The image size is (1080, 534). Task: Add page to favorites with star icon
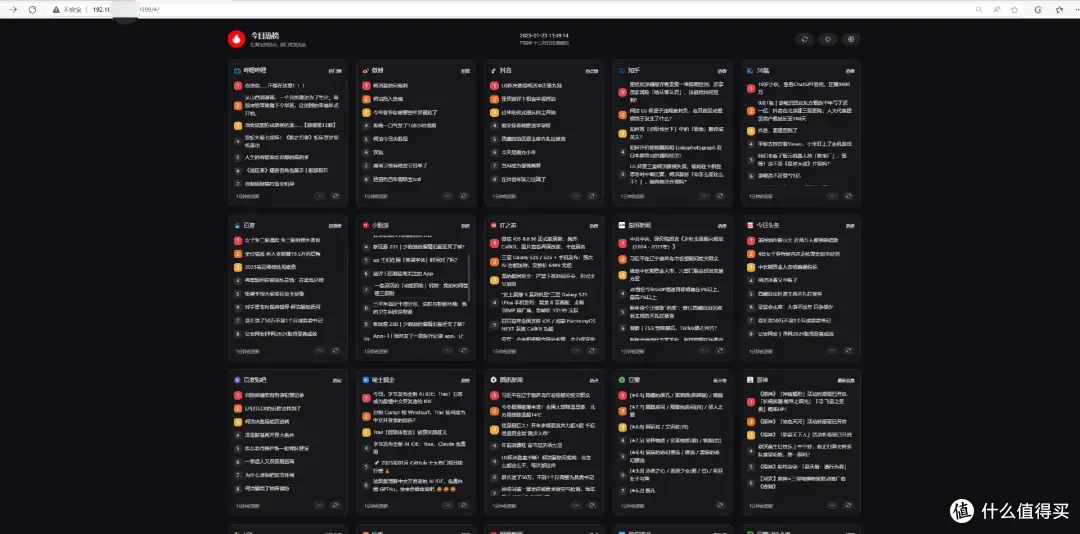pos(1015,10)
